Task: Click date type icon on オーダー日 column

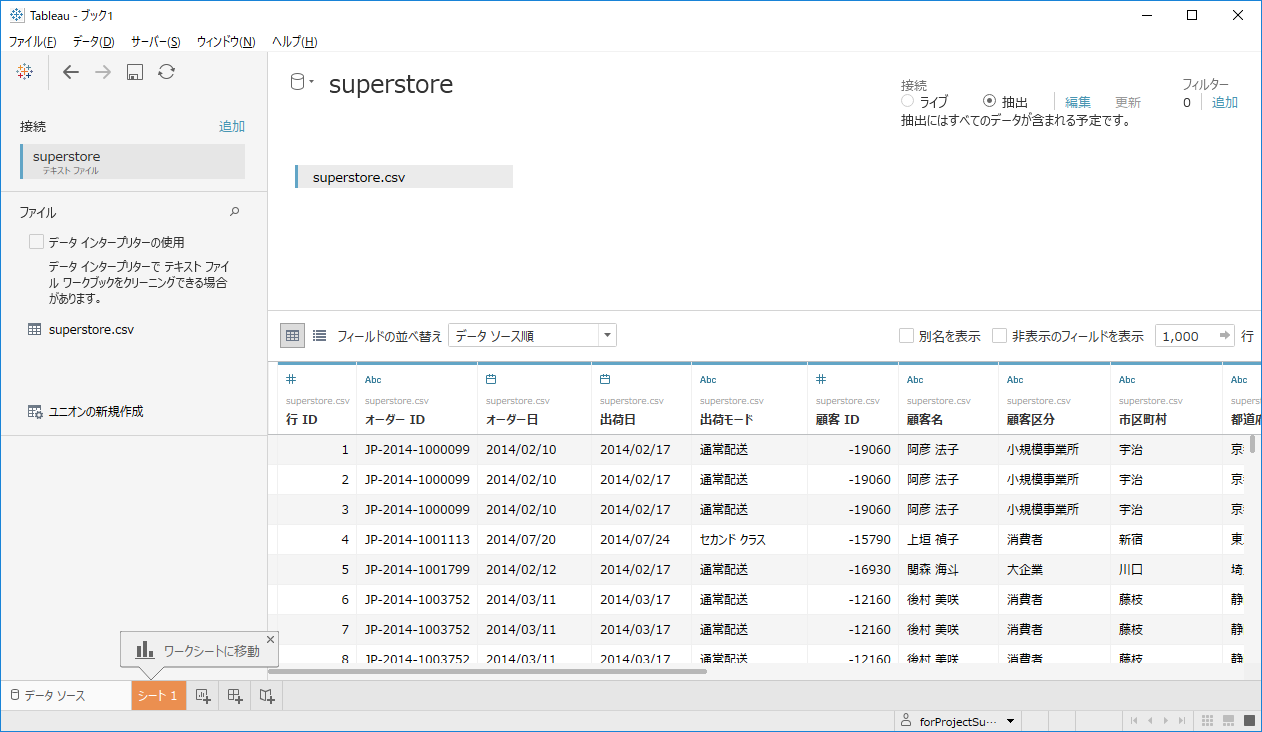Action: tap(491, 380)
